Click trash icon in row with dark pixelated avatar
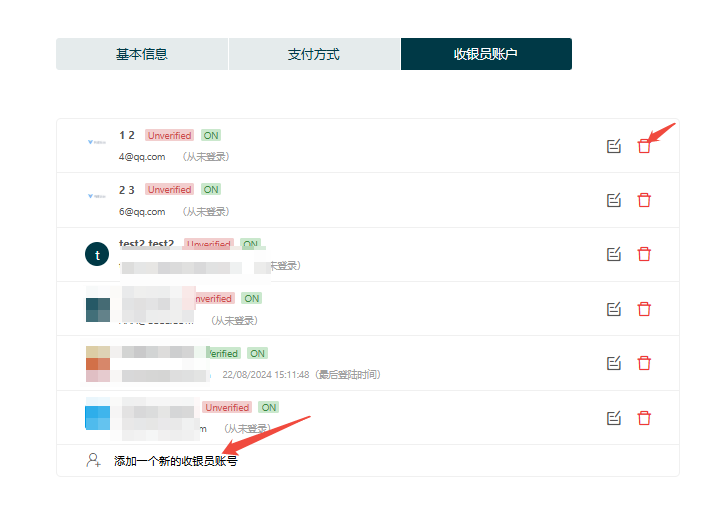Screen dimensions: 708x505 pos(644,309)
